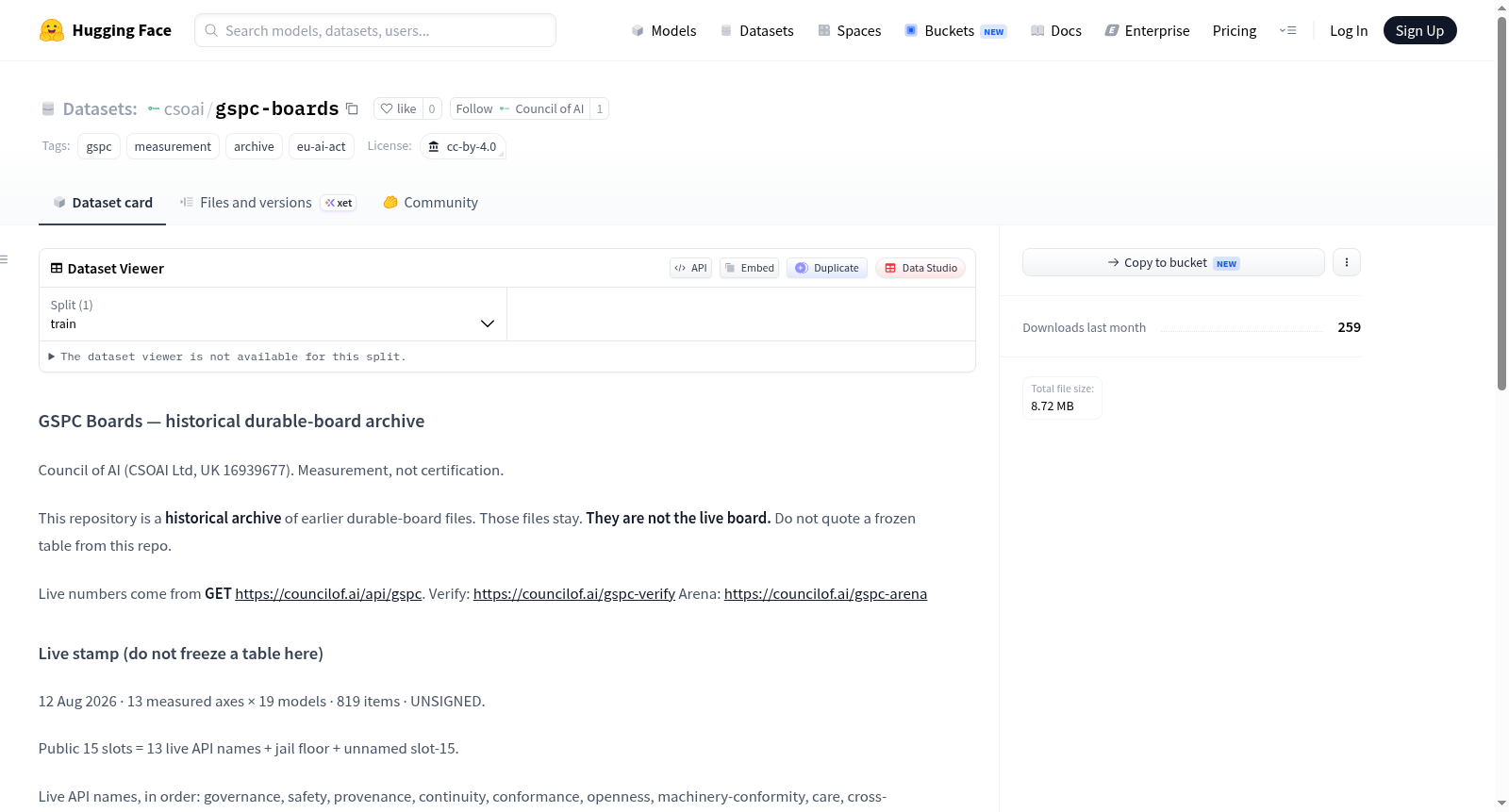Select the eu-ai-act tag
The height and width of the screenshot is (812, 1509).
point(322,146)
